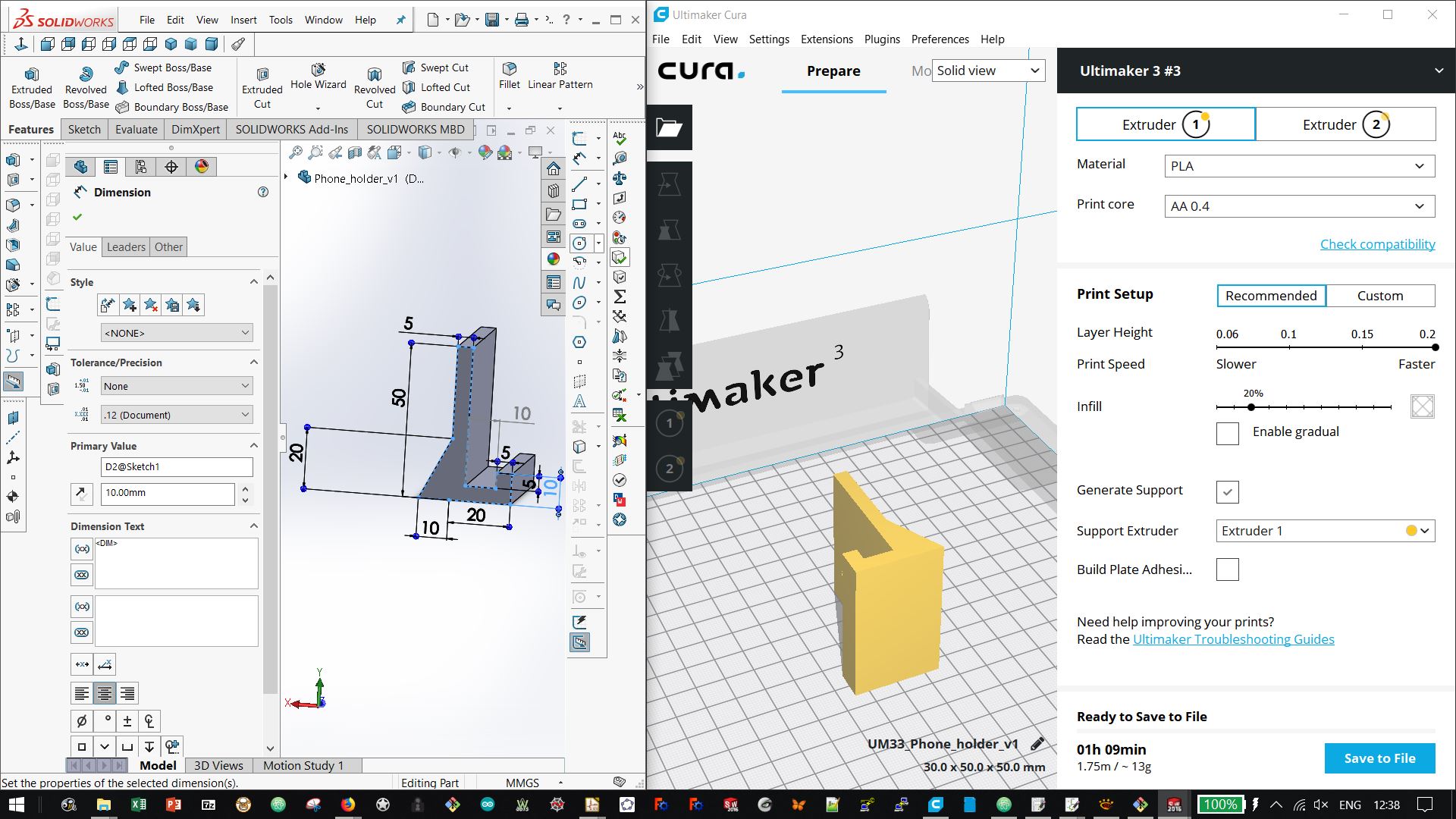Click Infill percentage slider handle

coord(1251,407)
